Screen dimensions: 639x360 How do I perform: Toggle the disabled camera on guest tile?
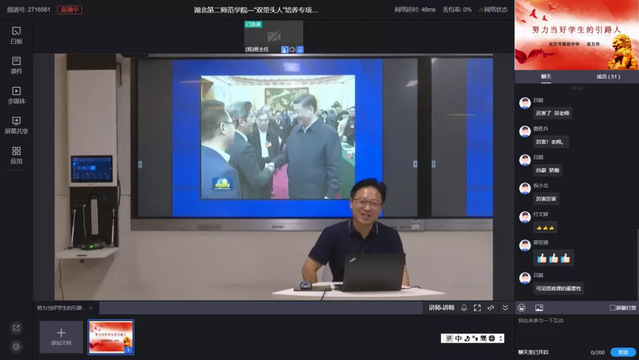tap(274, 36)
